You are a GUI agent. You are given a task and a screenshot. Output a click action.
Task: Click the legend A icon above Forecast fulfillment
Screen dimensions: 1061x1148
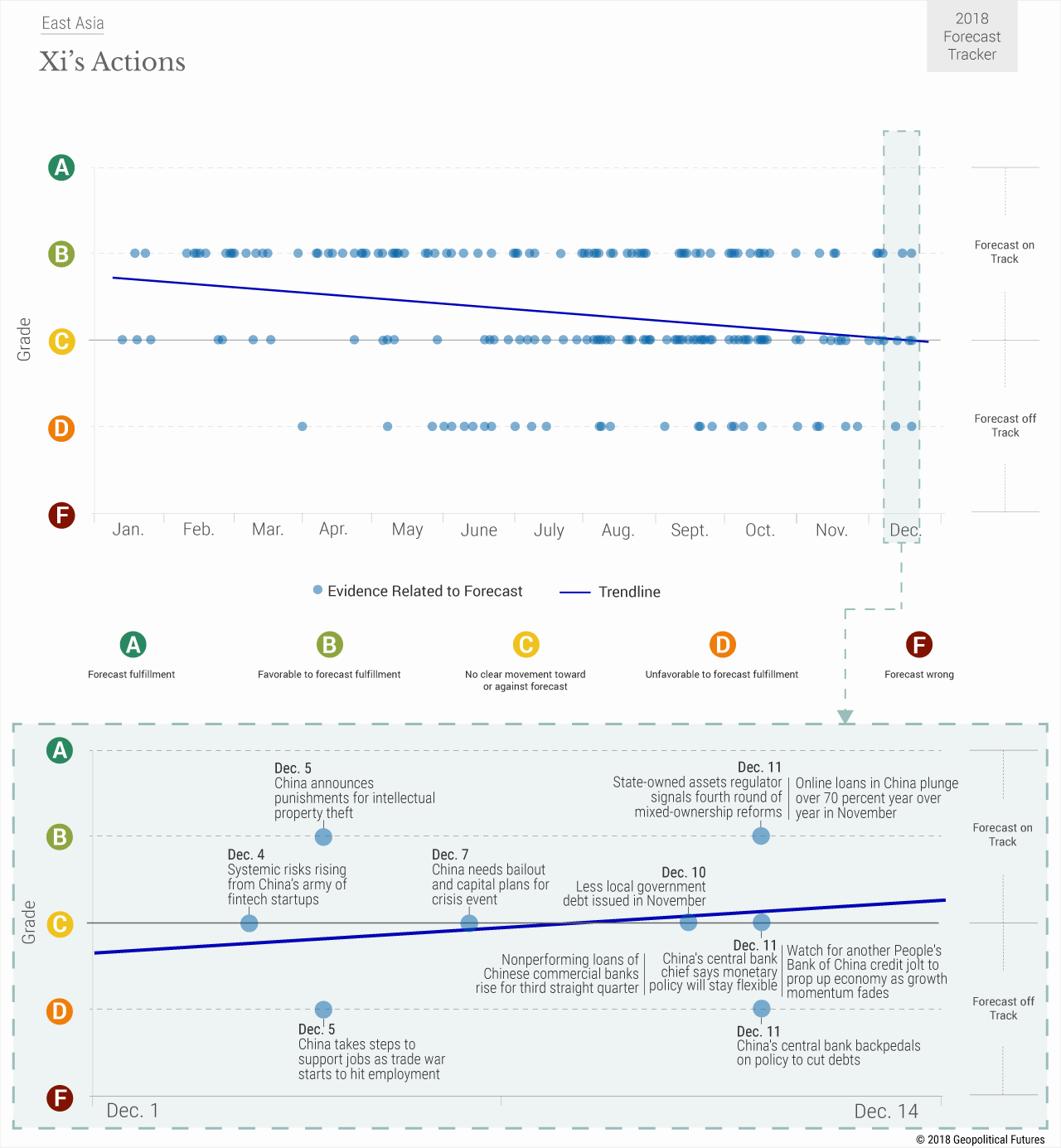(x=133, y=644)
